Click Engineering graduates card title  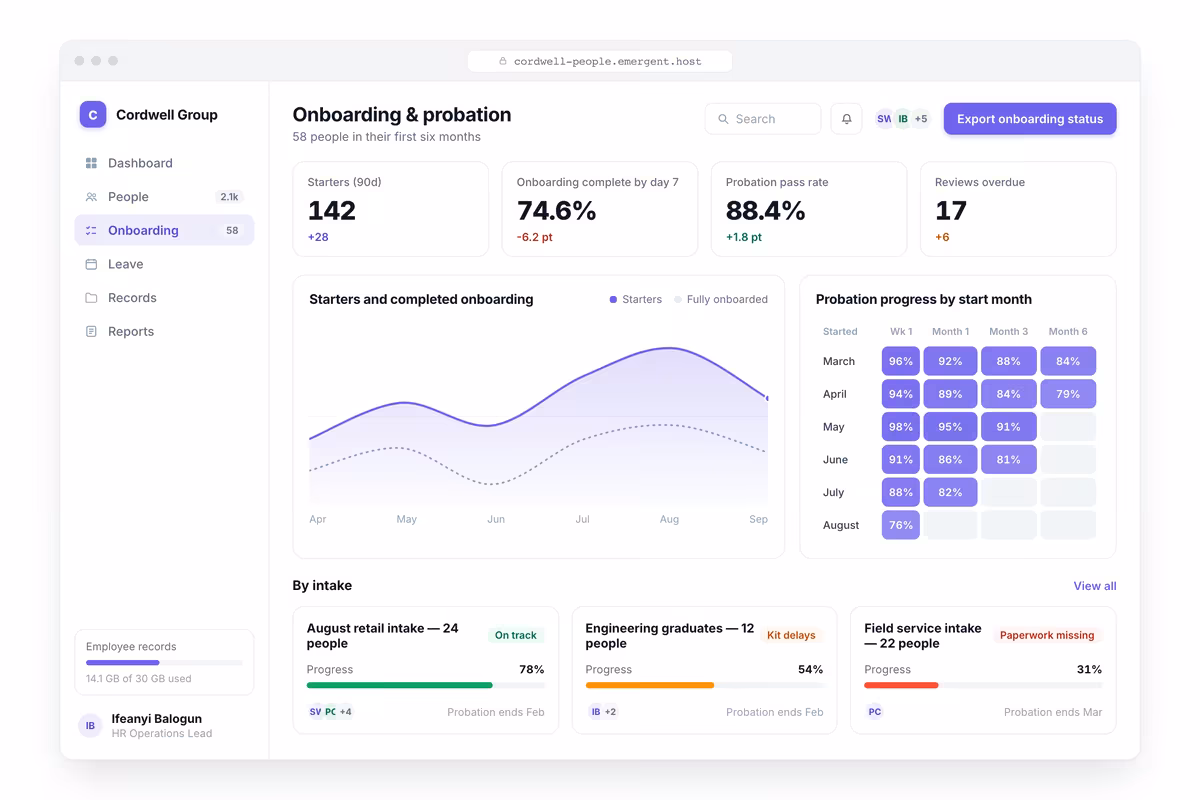click(670, 636)
